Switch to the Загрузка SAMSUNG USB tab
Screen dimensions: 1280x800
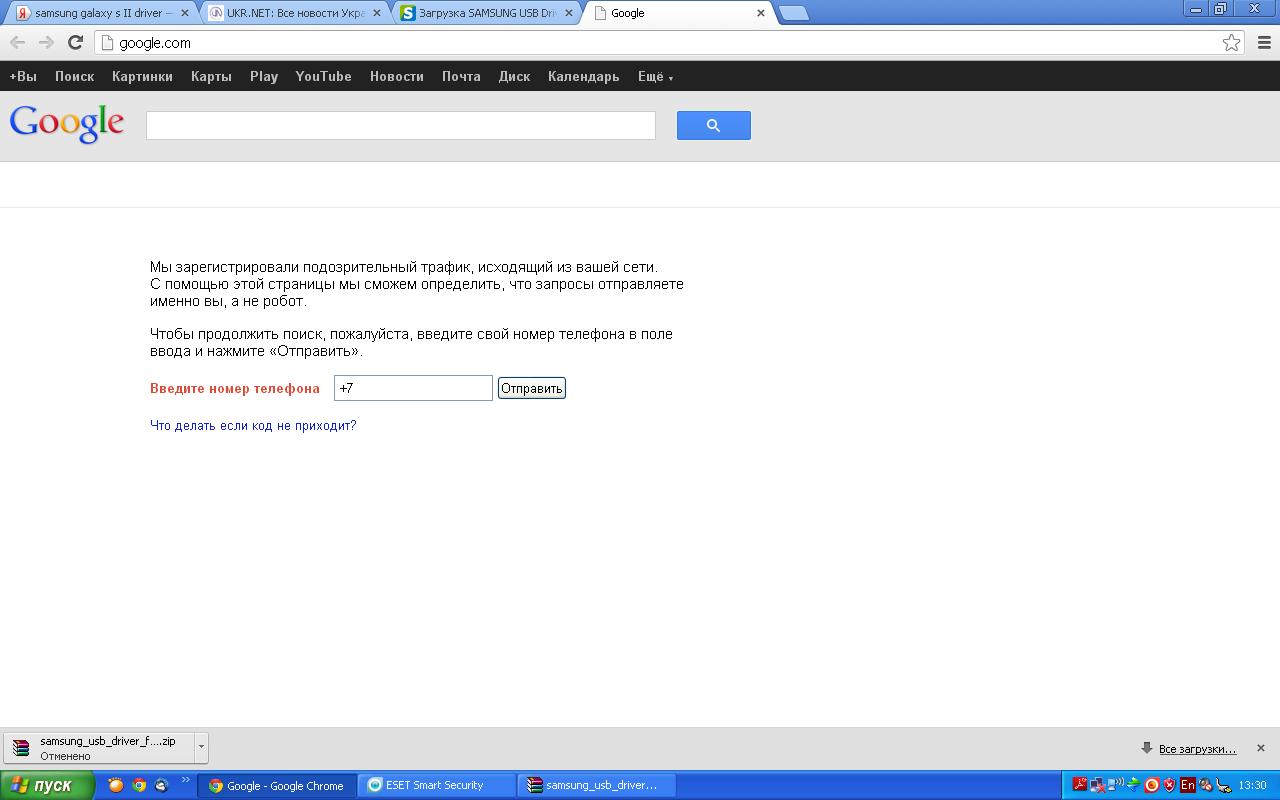488,13
